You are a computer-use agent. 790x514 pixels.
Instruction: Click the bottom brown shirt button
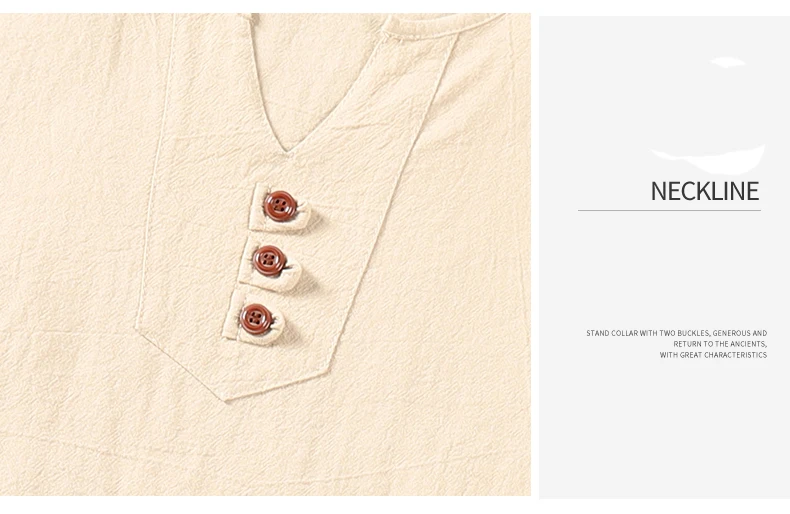tap(256, 319)
